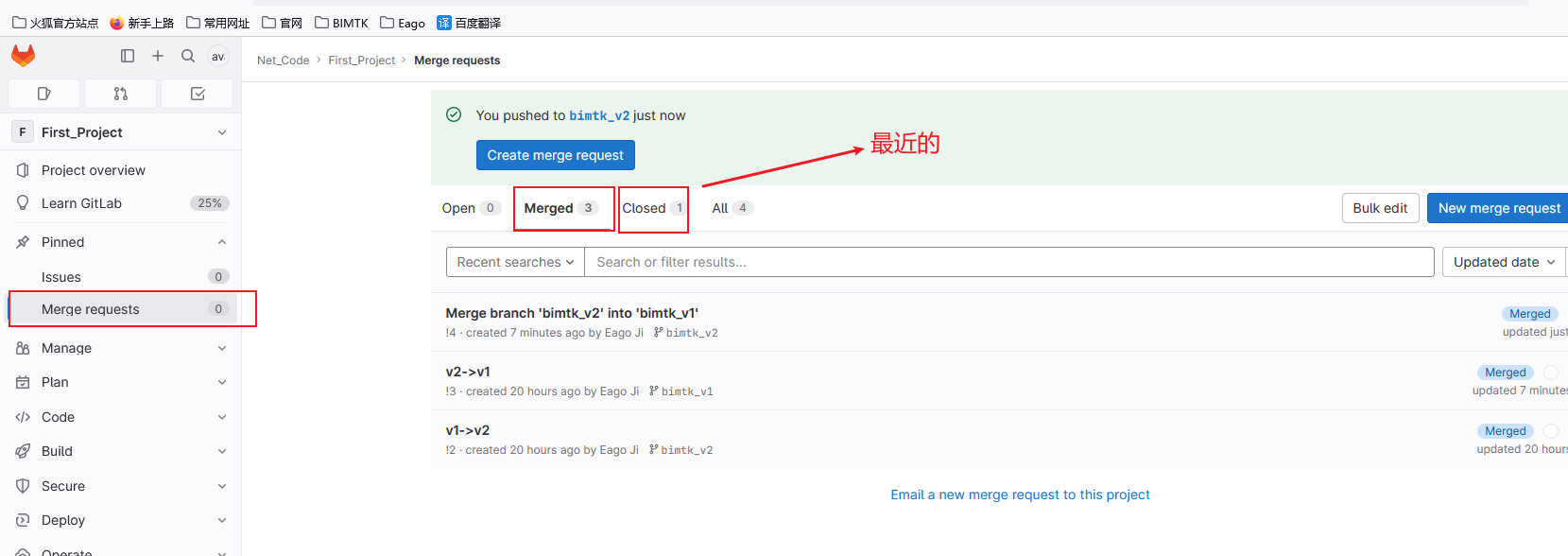Screen dimensions: 1568x556
Task: Open merge request 'v2->v1'
Action: [x=468, y=372]
